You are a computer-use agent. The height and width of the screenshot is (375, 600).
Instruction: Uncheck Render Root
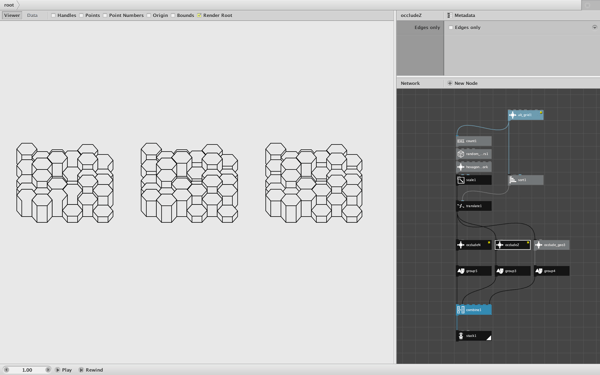point(199,15)
